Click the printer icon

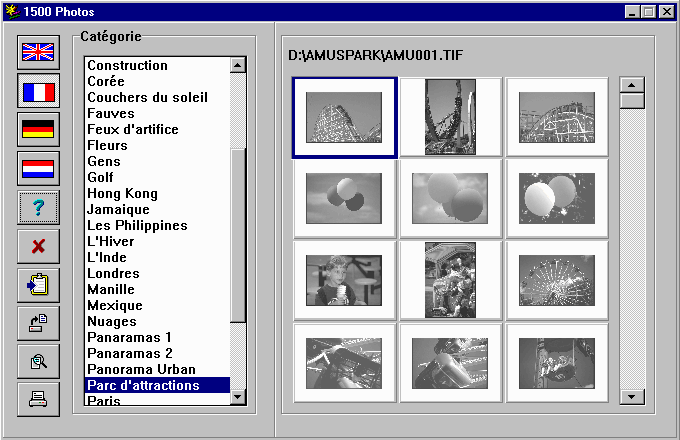coord(39,398)
